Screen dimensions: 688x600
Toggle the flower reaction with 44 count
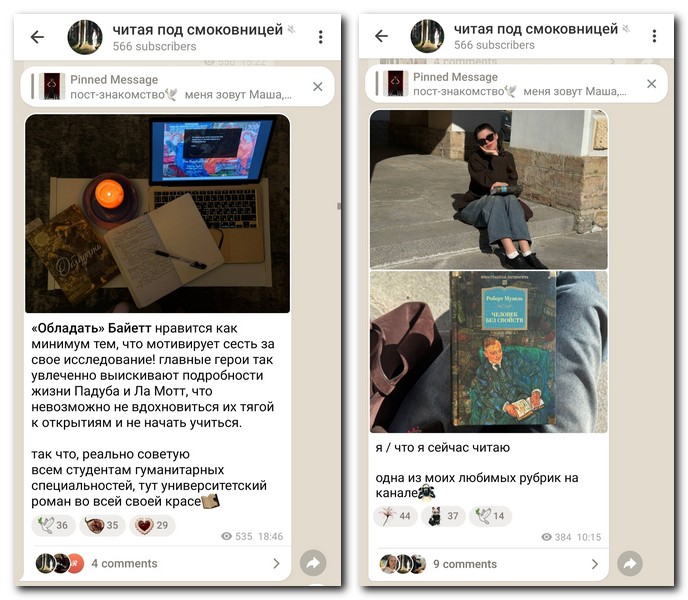(395, 516)
